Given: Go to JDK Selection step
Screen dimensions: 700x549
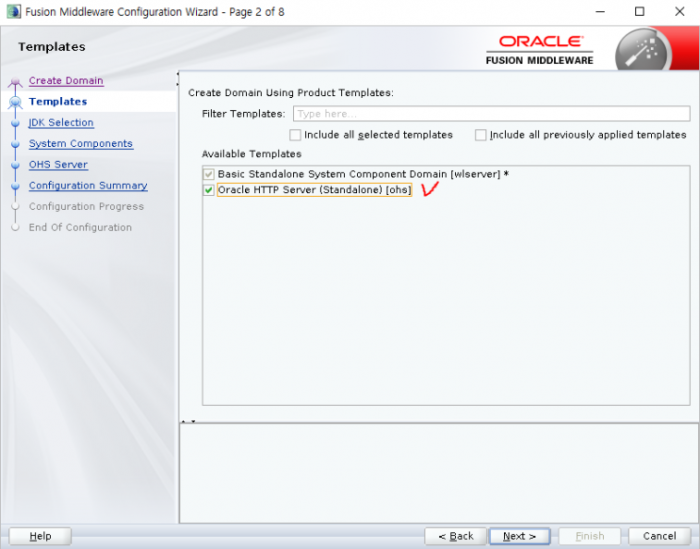Looking at the screenshot, I should pyautogui.click(x=61, y=123).
